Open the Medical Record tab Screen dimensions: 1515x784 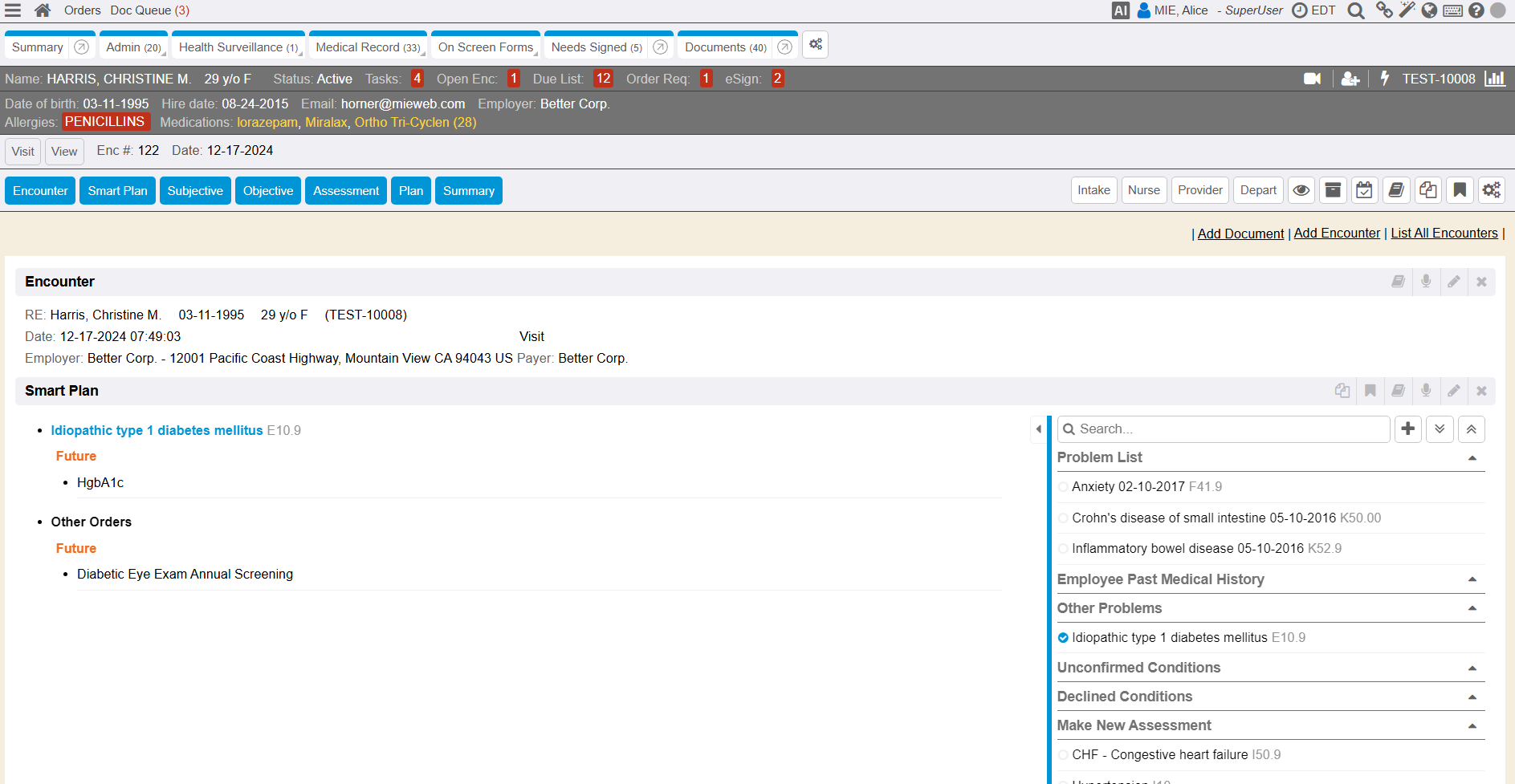pyautogui.click(x=368, y=47)
